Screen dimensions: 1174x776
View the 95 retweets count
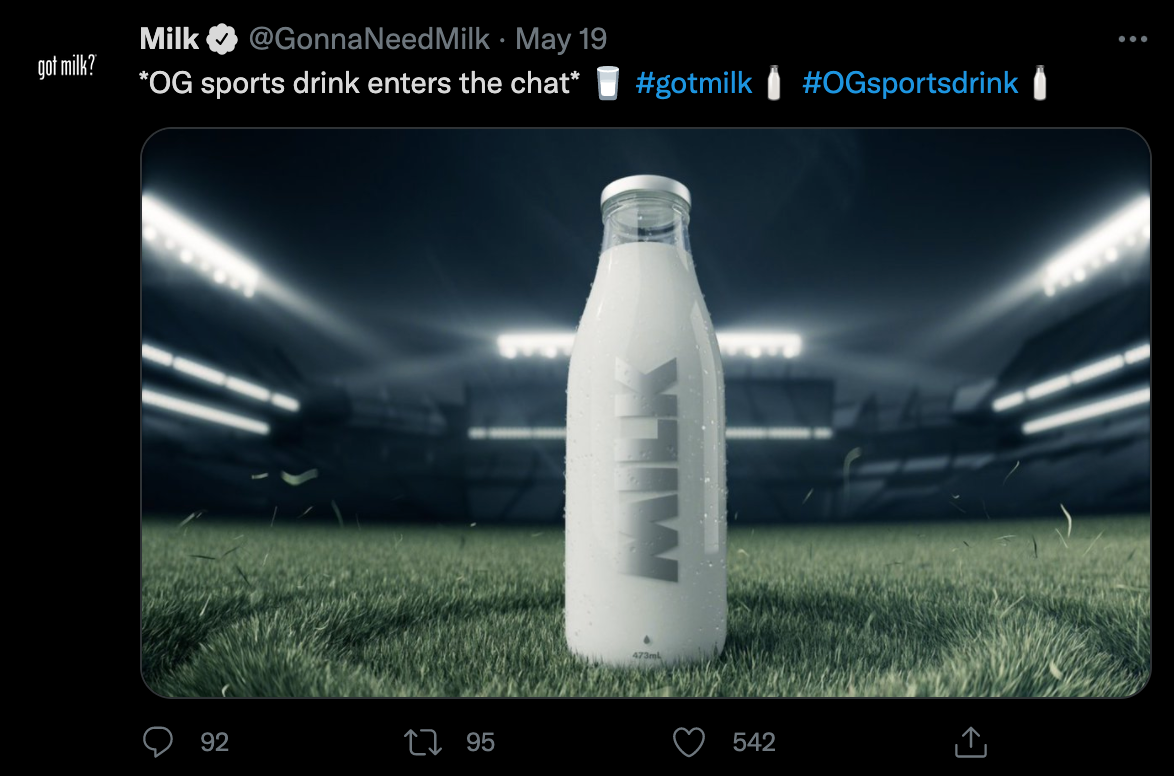(x=480, y=742)
